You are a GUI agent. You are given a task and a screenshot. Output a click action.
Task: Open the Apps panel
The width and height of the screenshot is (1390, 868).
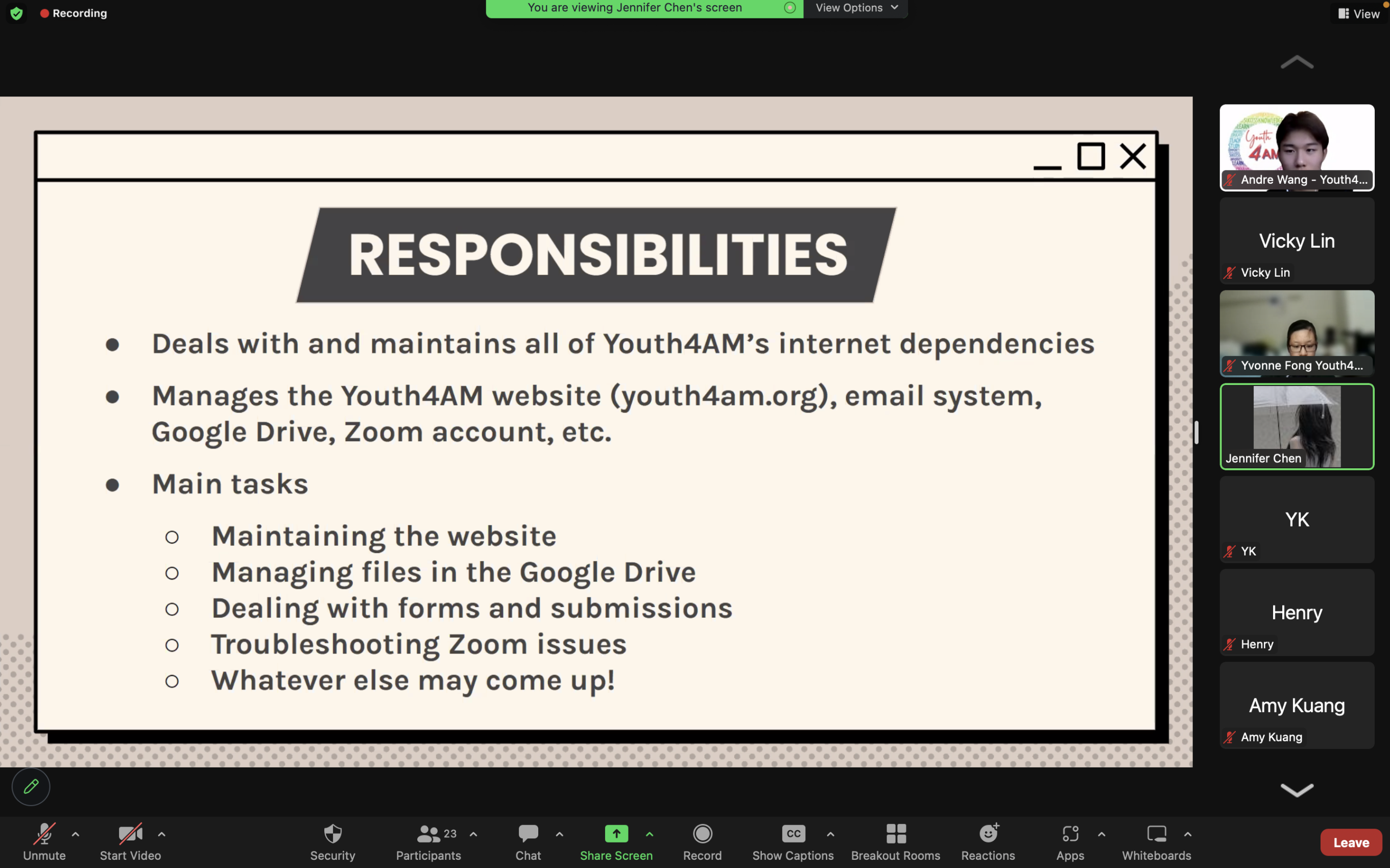(1070, 841)
